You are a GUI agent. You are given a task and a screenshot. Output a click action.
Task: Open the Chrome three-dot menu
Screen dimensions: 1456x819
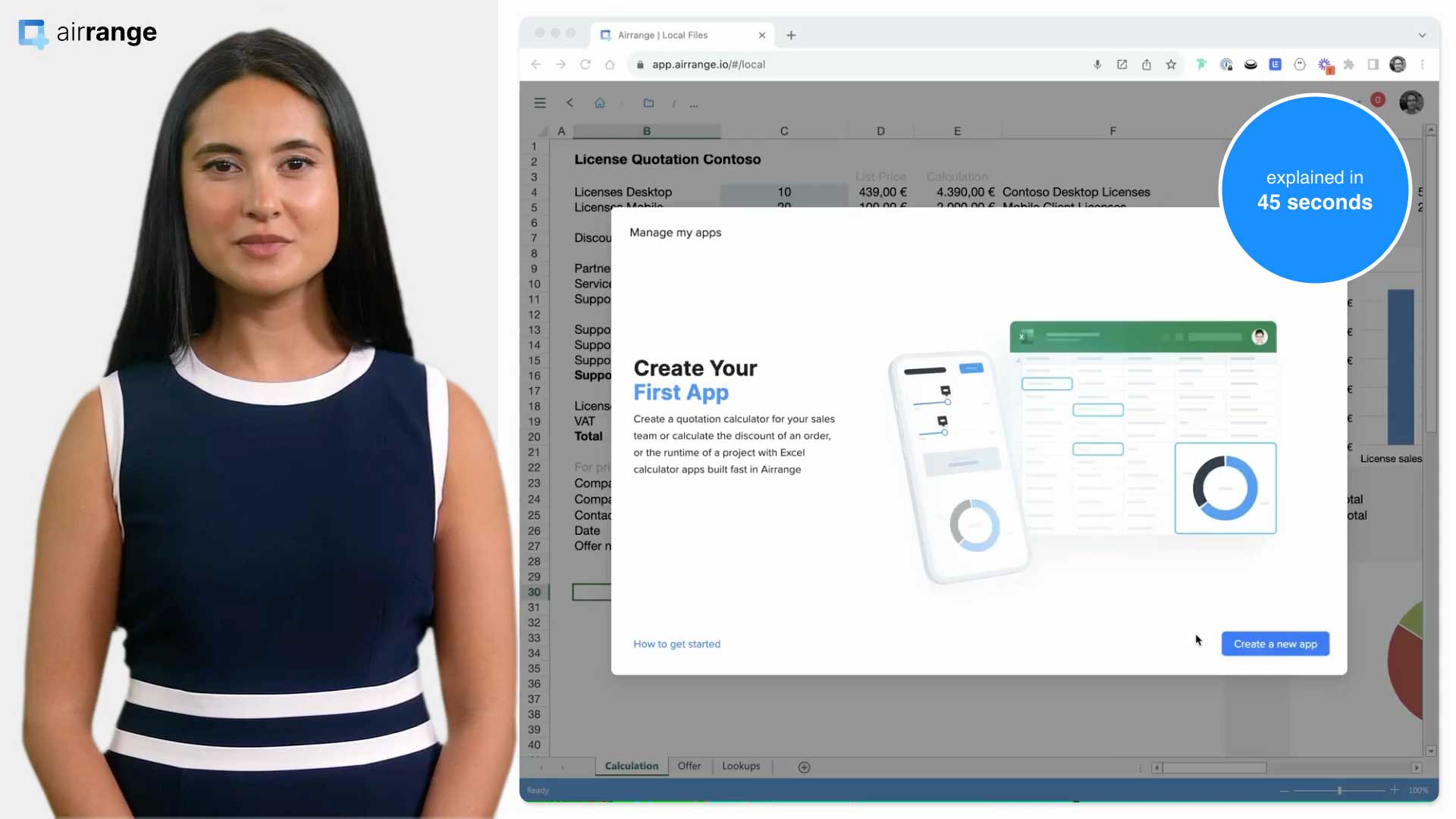click(1423, 64)
